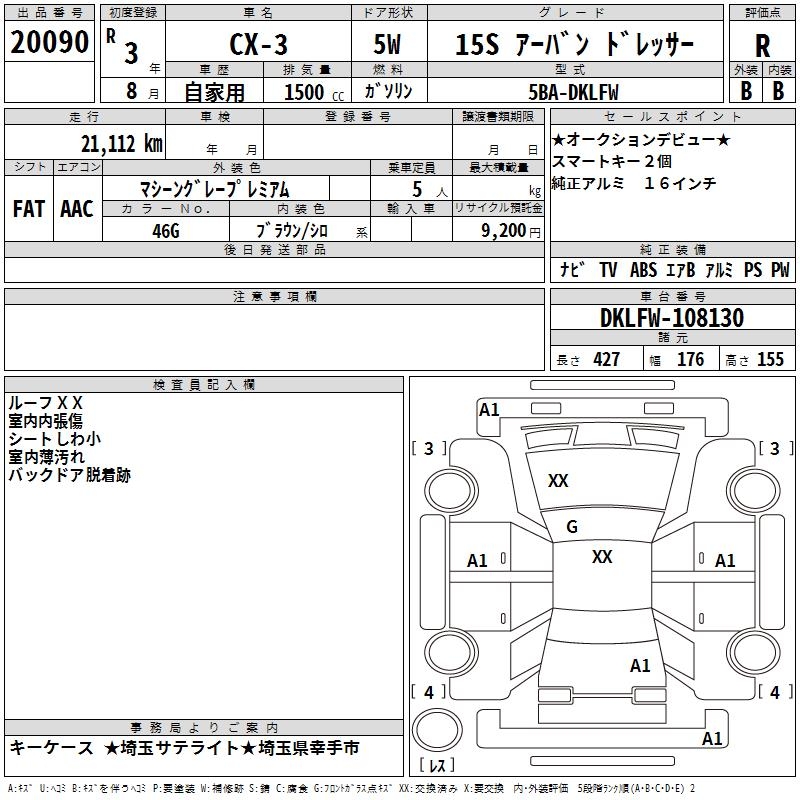Click the large R evaluation score
Image resolution: width=800 pixels, height=800 pixels.
762,45
